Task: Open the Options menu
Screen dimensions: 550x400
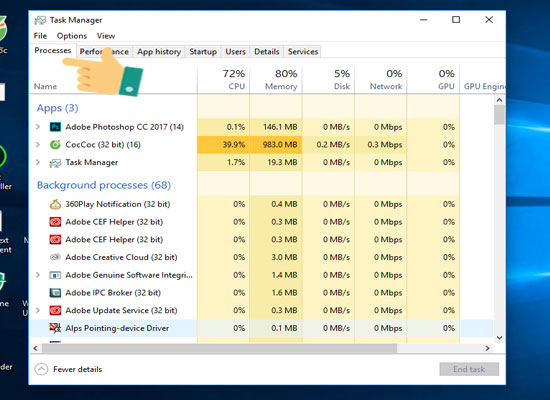Action: pos(72,36)
